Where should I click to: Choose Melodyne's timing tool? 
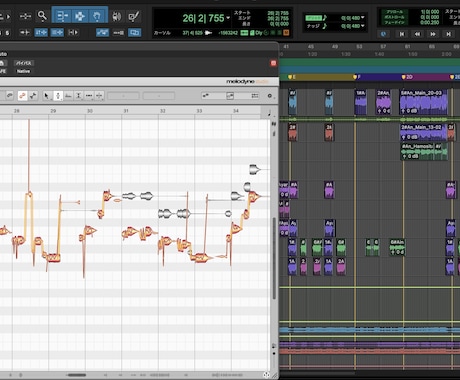(x=89, y=96)
